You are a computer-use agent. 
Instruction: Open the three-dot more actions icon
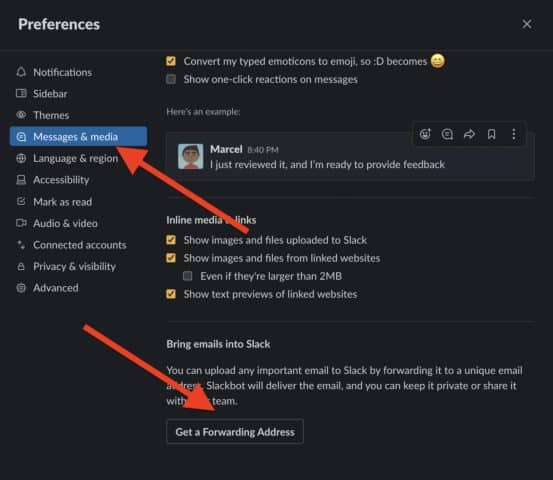coord(514,134)
